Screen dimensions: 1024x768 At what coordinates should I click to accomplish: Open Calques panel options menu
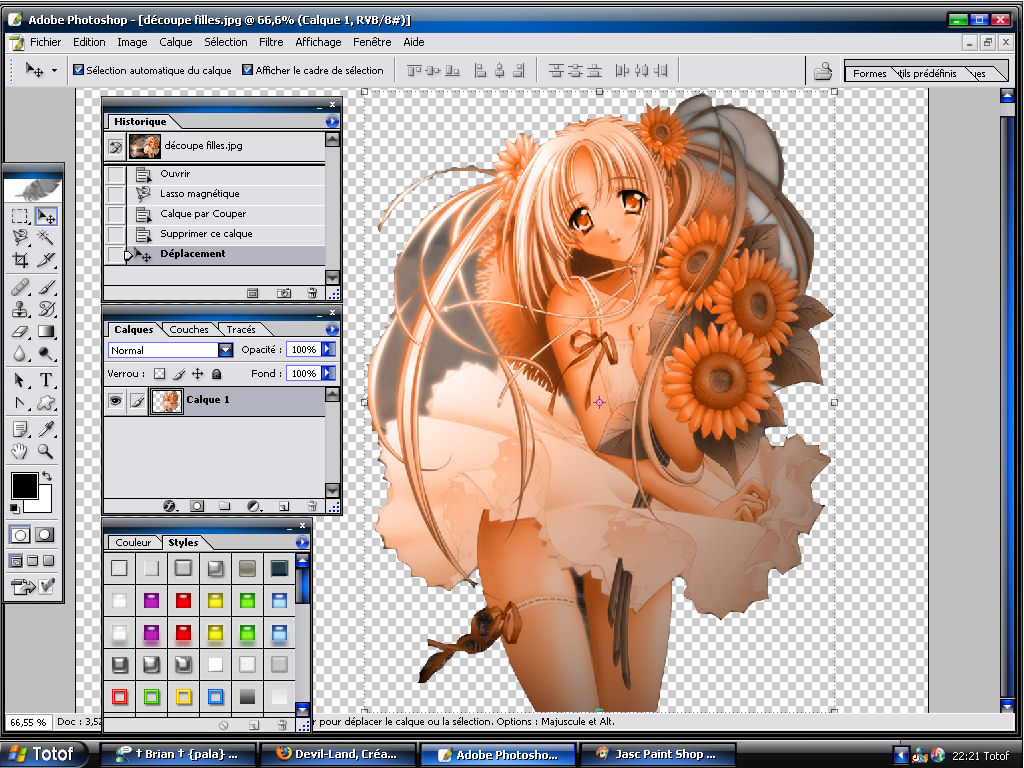tap(332, 329)
